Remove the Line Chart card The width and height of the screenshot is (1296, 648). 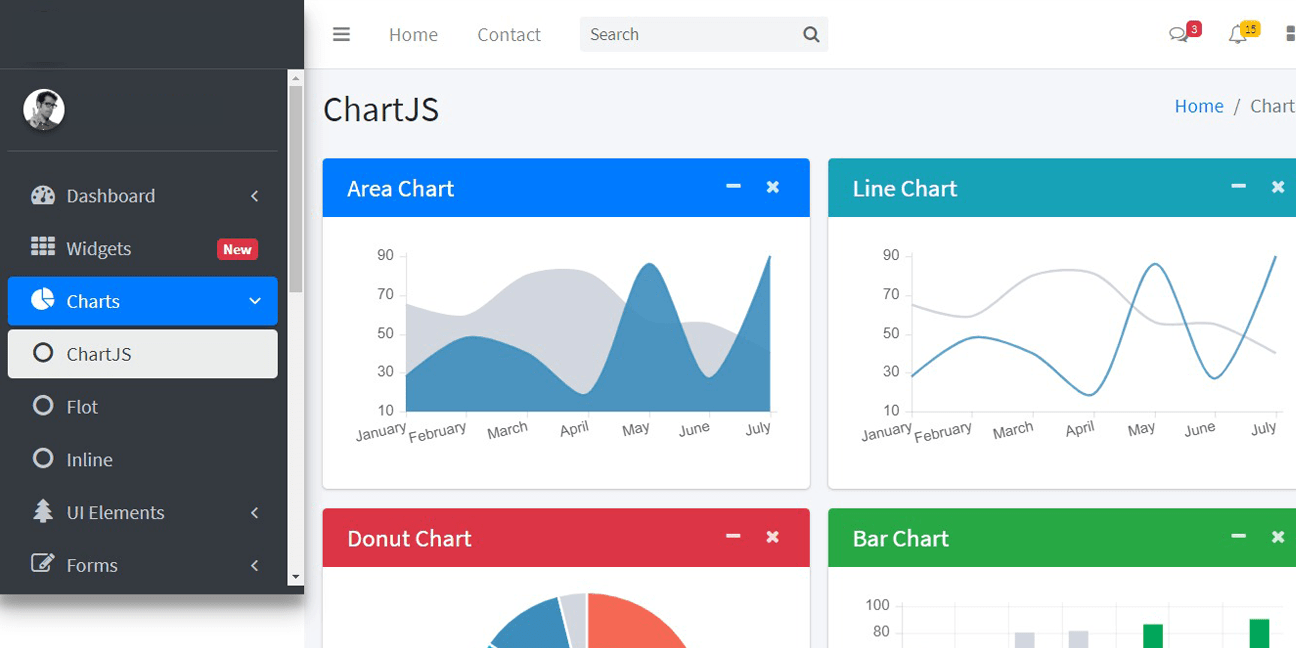[1278, 187]
